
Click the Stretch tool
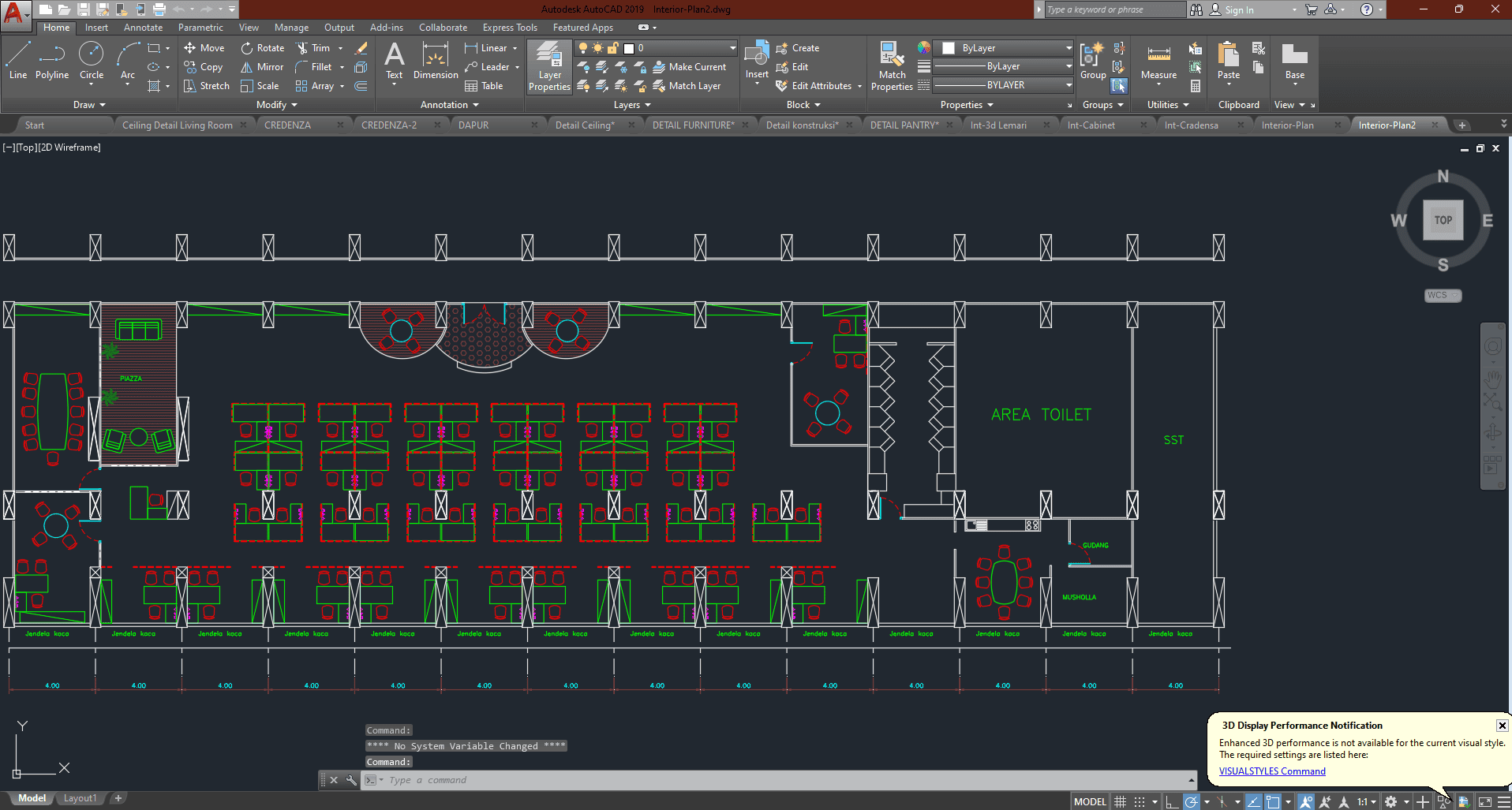(x=207, y=86)
